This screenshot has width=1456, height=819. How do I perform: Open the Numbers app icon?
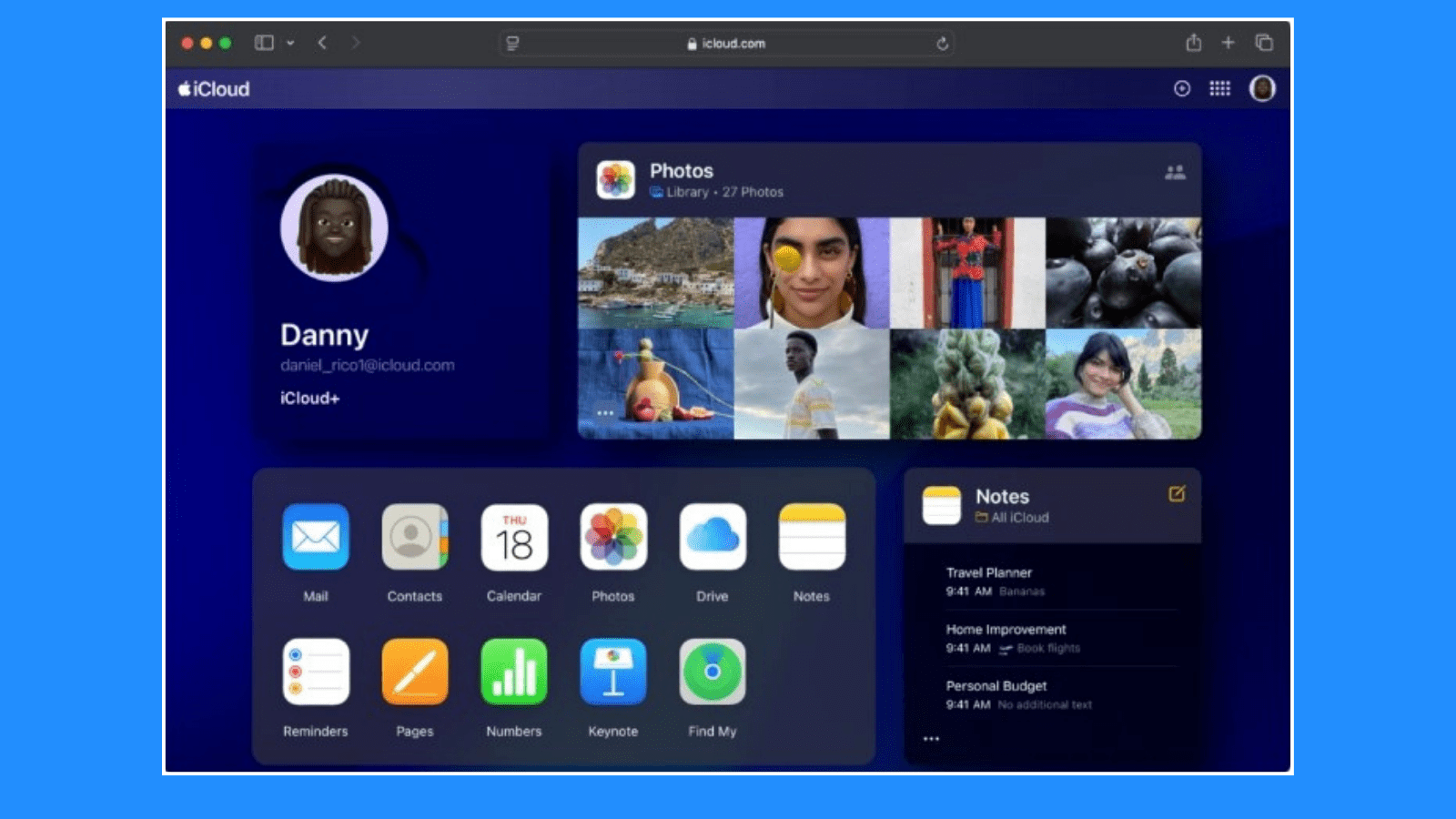coord(514,673)
